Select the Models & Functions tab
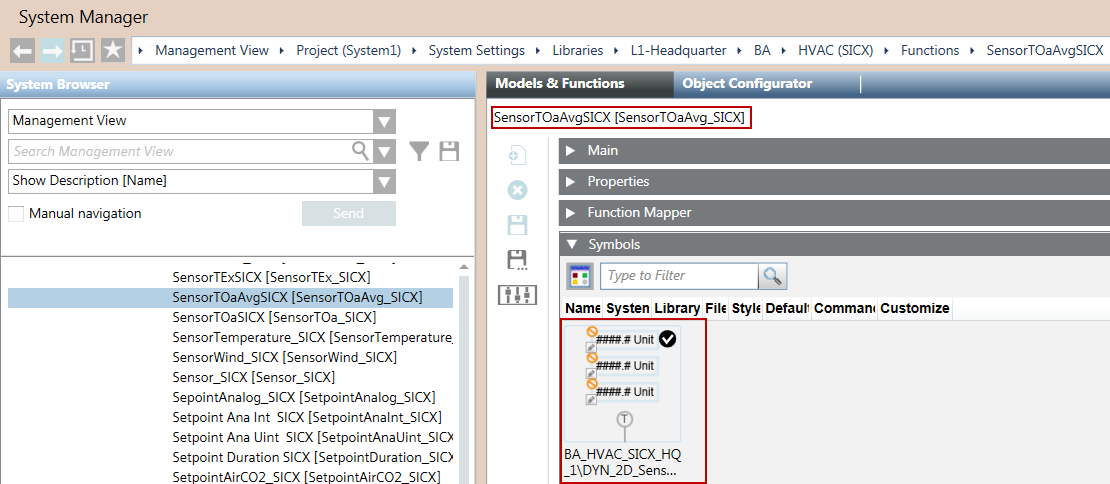The image size is (1110, 484). click(560, 84)
